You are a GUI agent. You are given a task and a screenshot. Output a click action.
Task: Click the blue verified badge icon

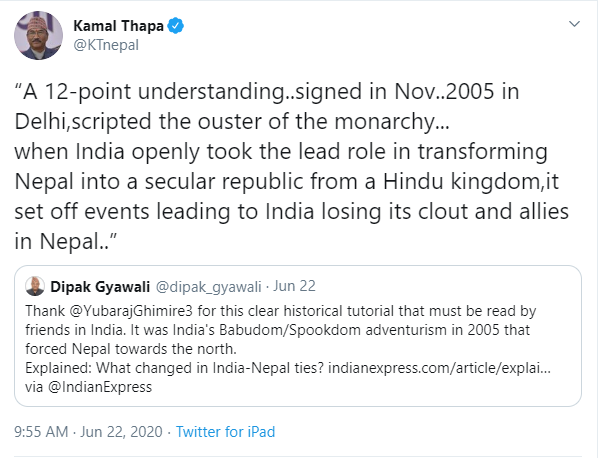point(175,26)
